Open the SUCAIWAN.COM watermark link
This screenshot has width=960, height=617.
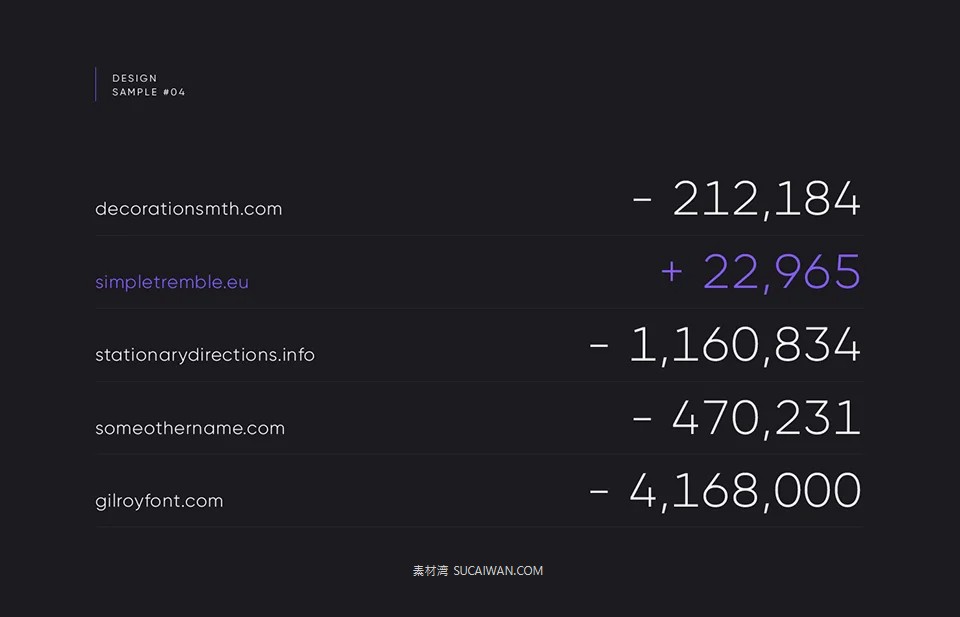[498, 571]
